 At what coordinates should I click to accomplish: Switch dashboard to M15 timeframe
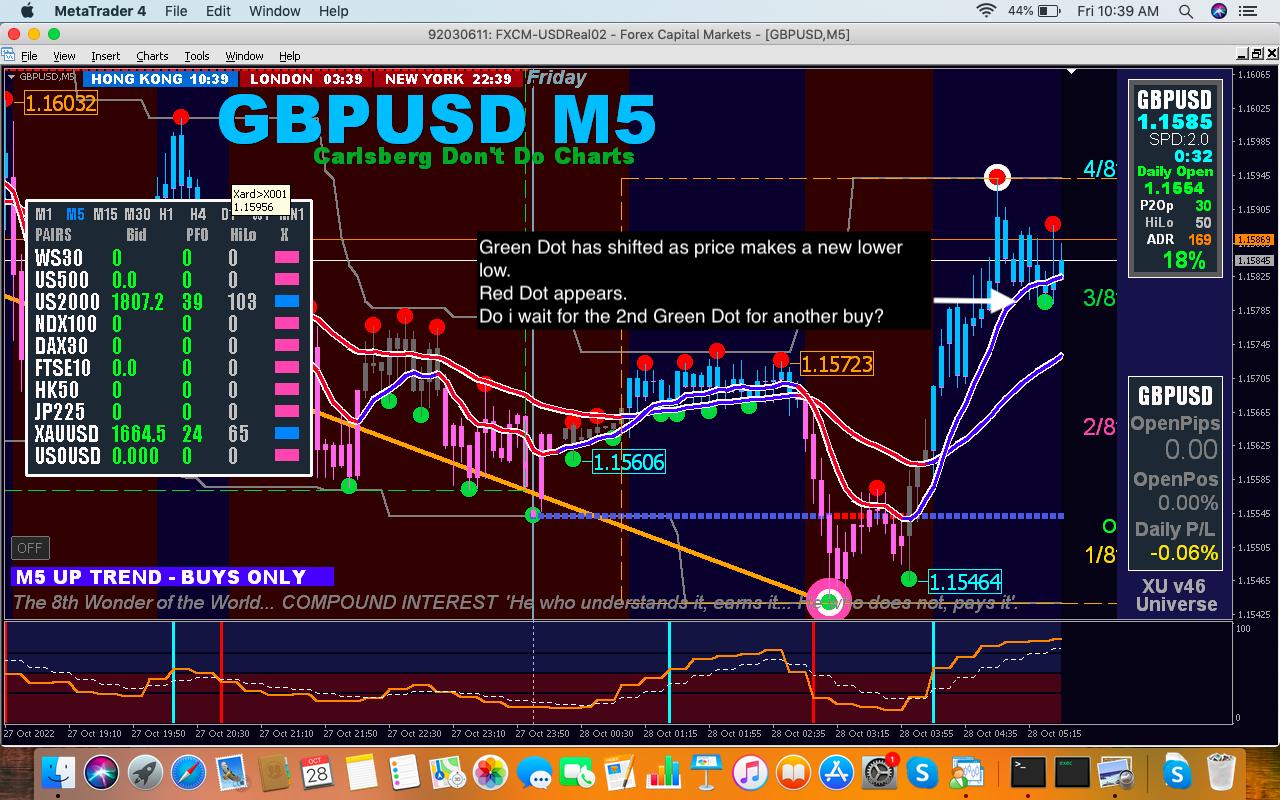105,214
